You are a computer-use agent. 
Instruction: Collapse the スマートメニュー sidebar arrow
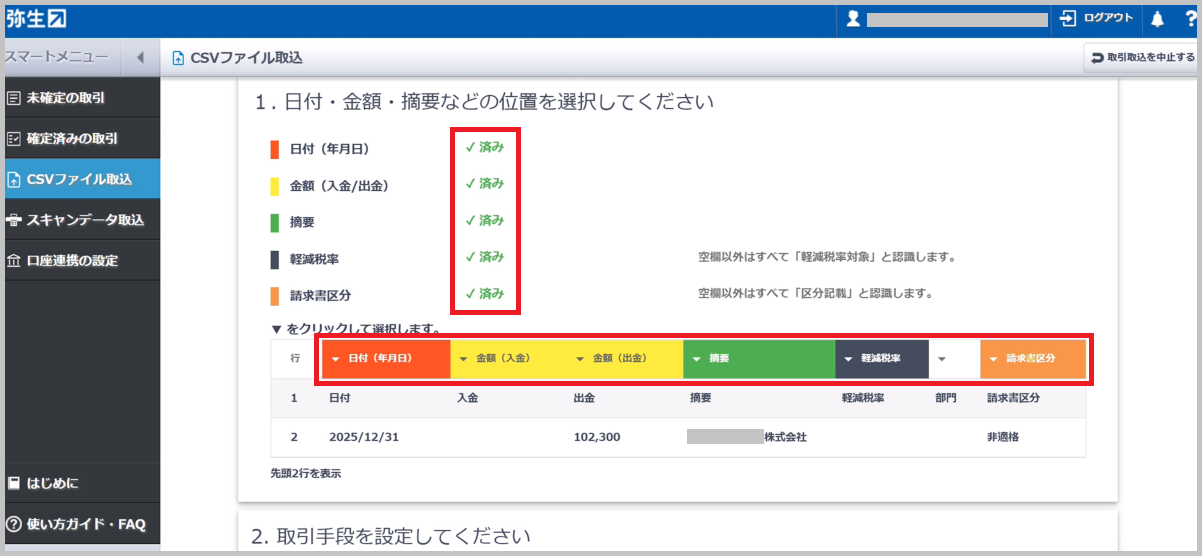(140, 58)
